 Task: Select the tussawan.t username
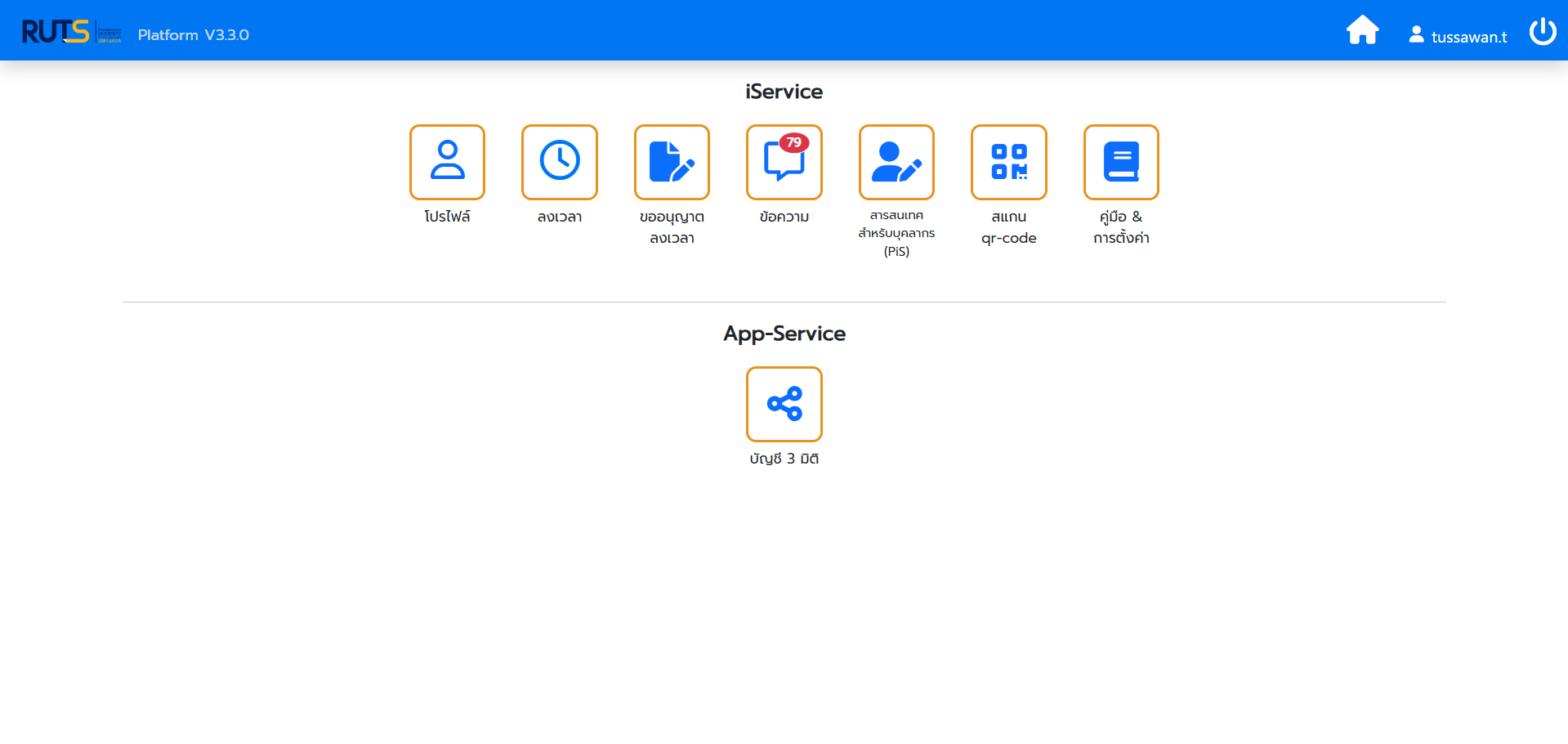tap(1468, 37)
